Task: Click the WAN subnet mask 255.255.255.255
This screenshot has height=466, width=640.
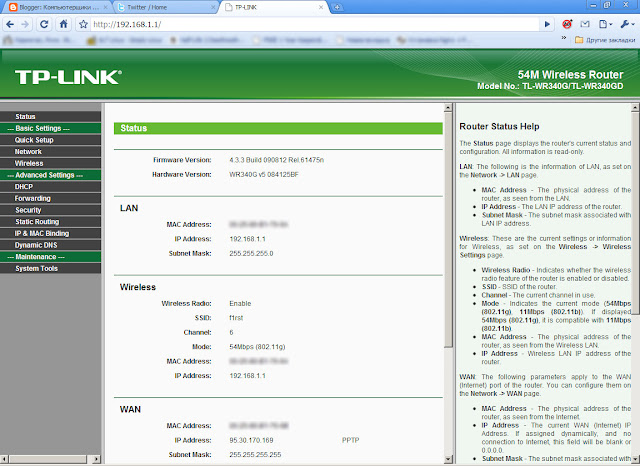Action: click(255, 455)
